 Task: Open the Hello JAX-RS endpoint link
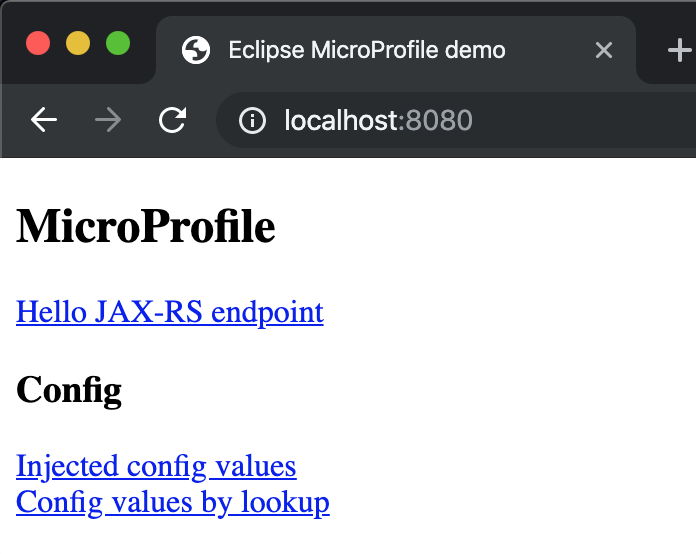pos(170,312)
